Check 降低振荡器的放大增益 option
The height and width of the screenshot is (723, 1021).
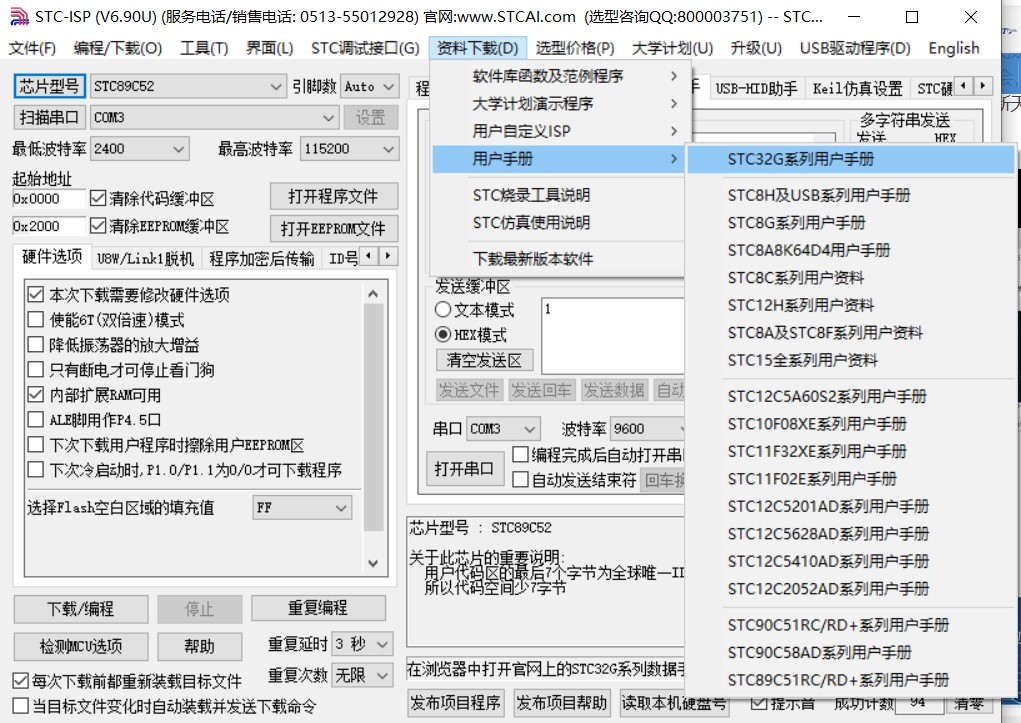(x=35, y=344)
